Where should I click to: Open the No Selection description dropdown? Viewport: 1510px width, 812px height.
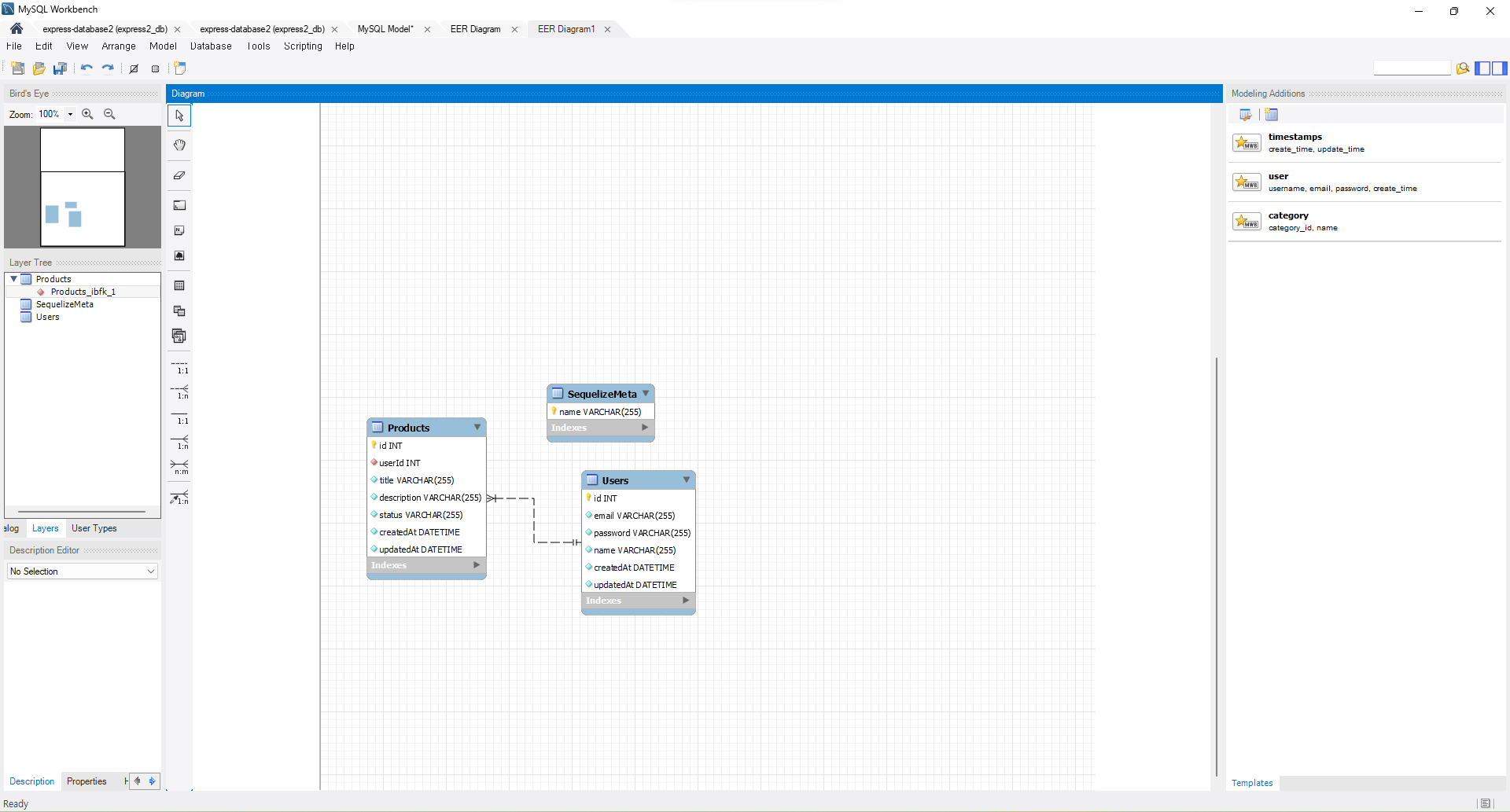[x=83, y=571]
